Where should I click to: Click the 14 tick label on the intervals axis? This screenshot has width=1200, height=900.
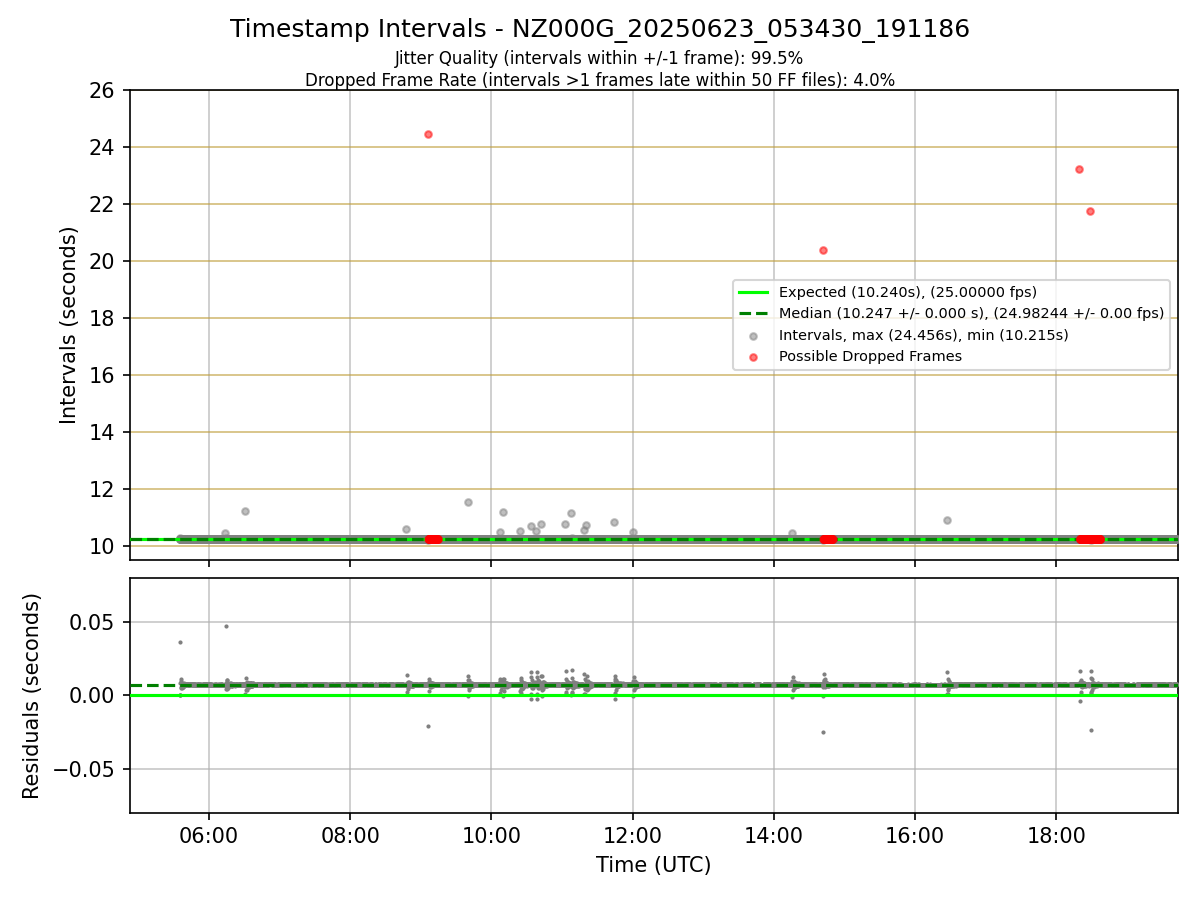[104, 432]
